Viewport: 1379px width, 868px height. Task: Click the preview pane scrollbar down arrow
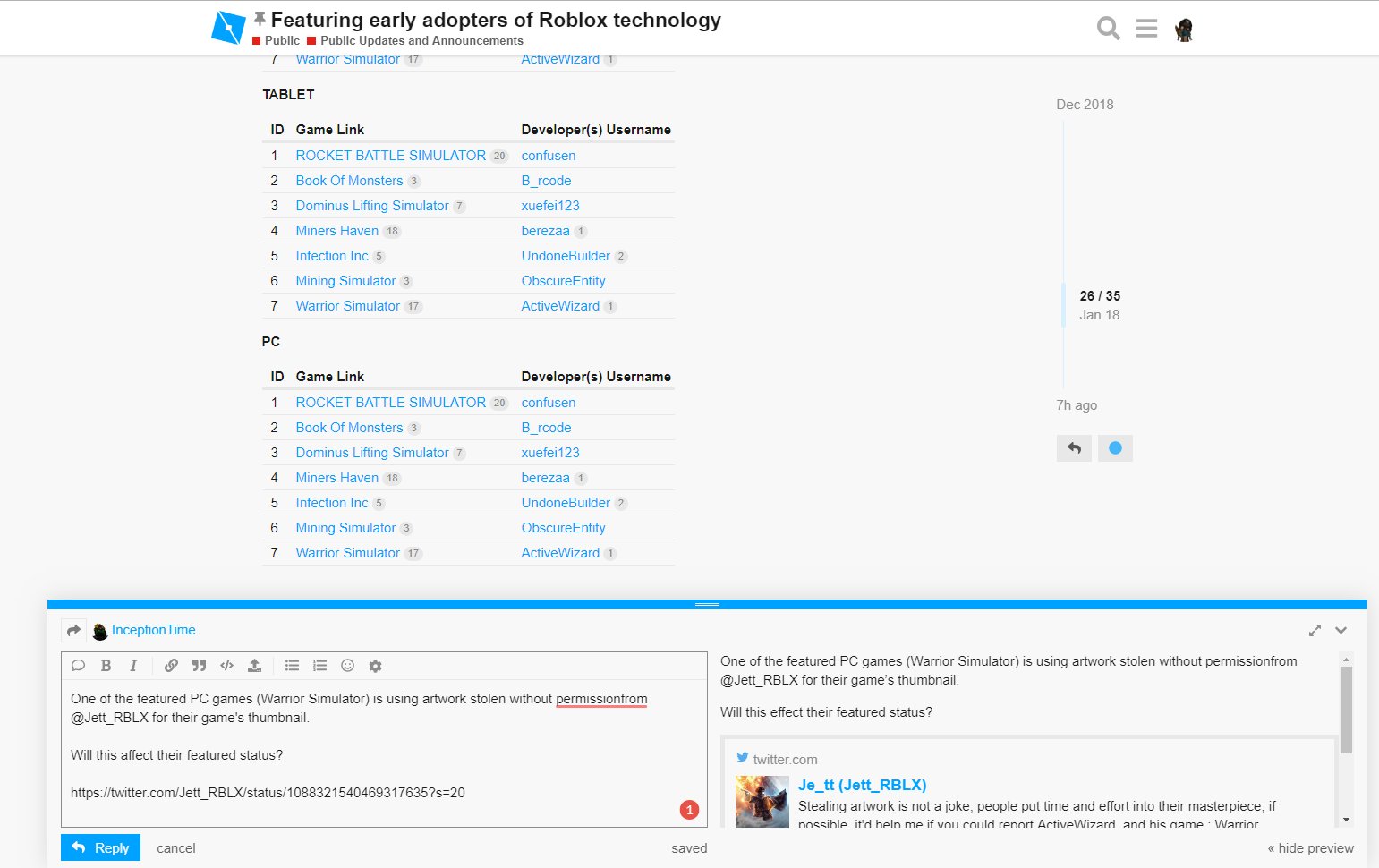(x=1346, y=820)
